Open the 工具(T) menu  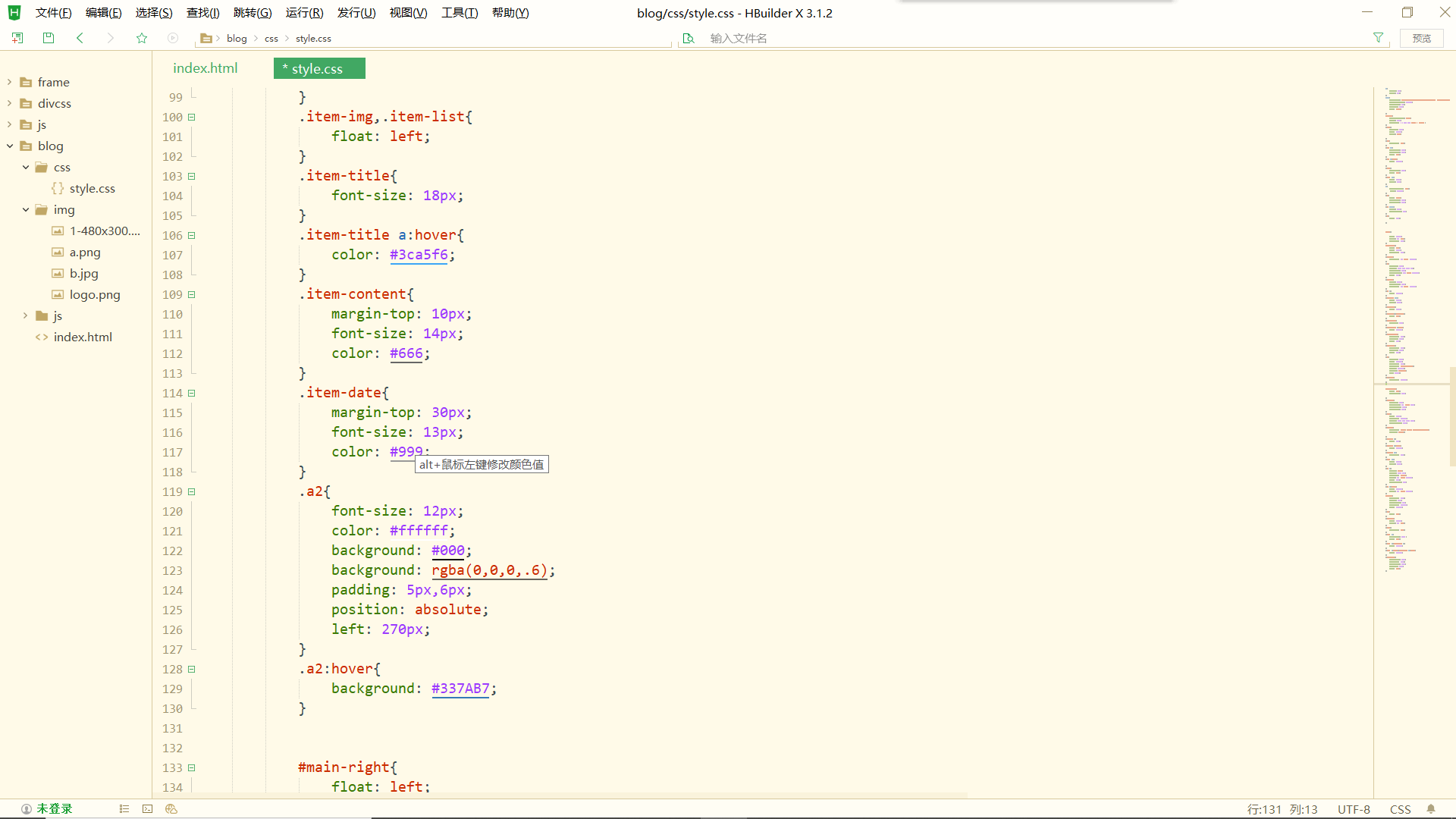pyautogui.click(x=460, y=13)
